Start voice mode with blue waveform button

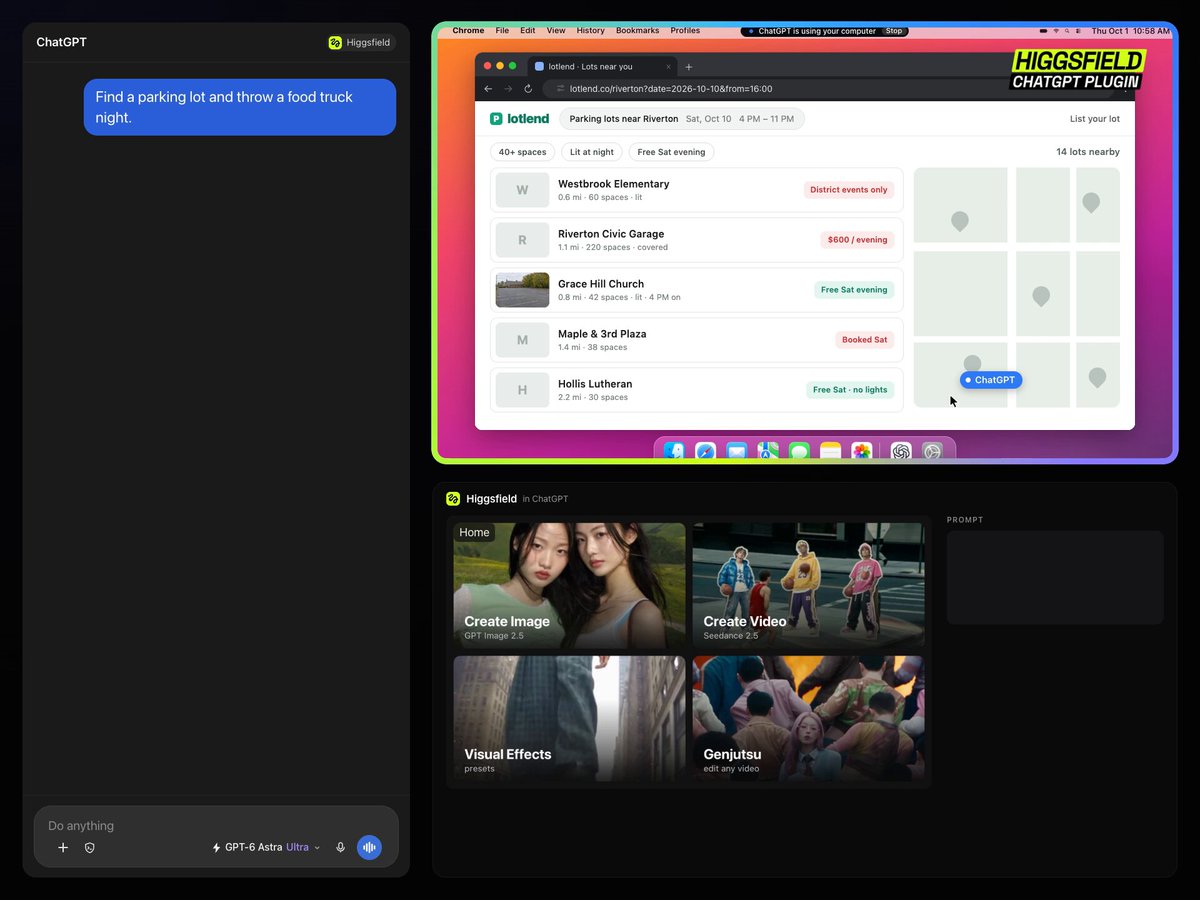tap(369, 847)
